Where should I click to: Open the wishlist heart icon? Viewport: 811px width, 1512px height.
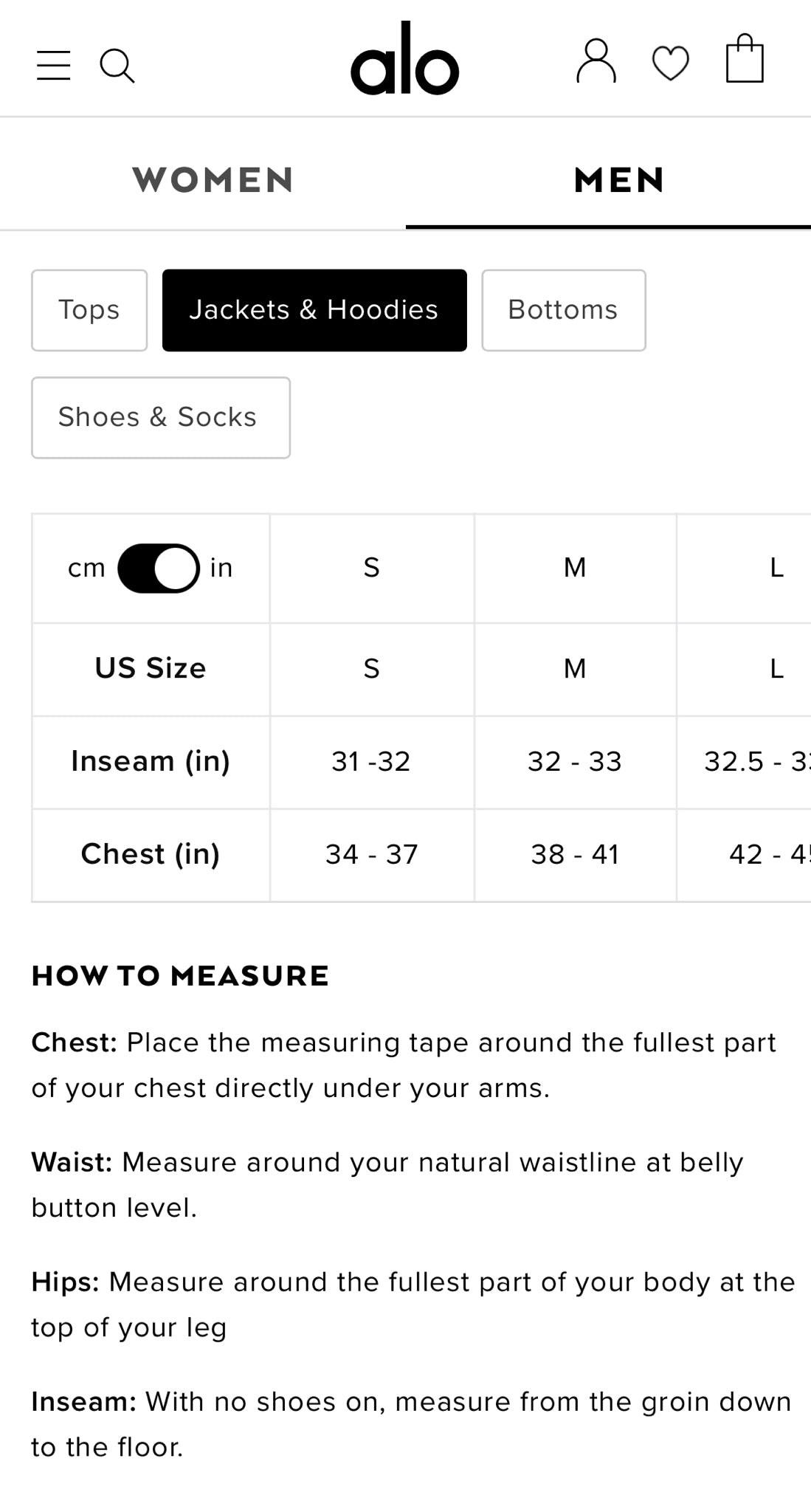tap(670, 63)
